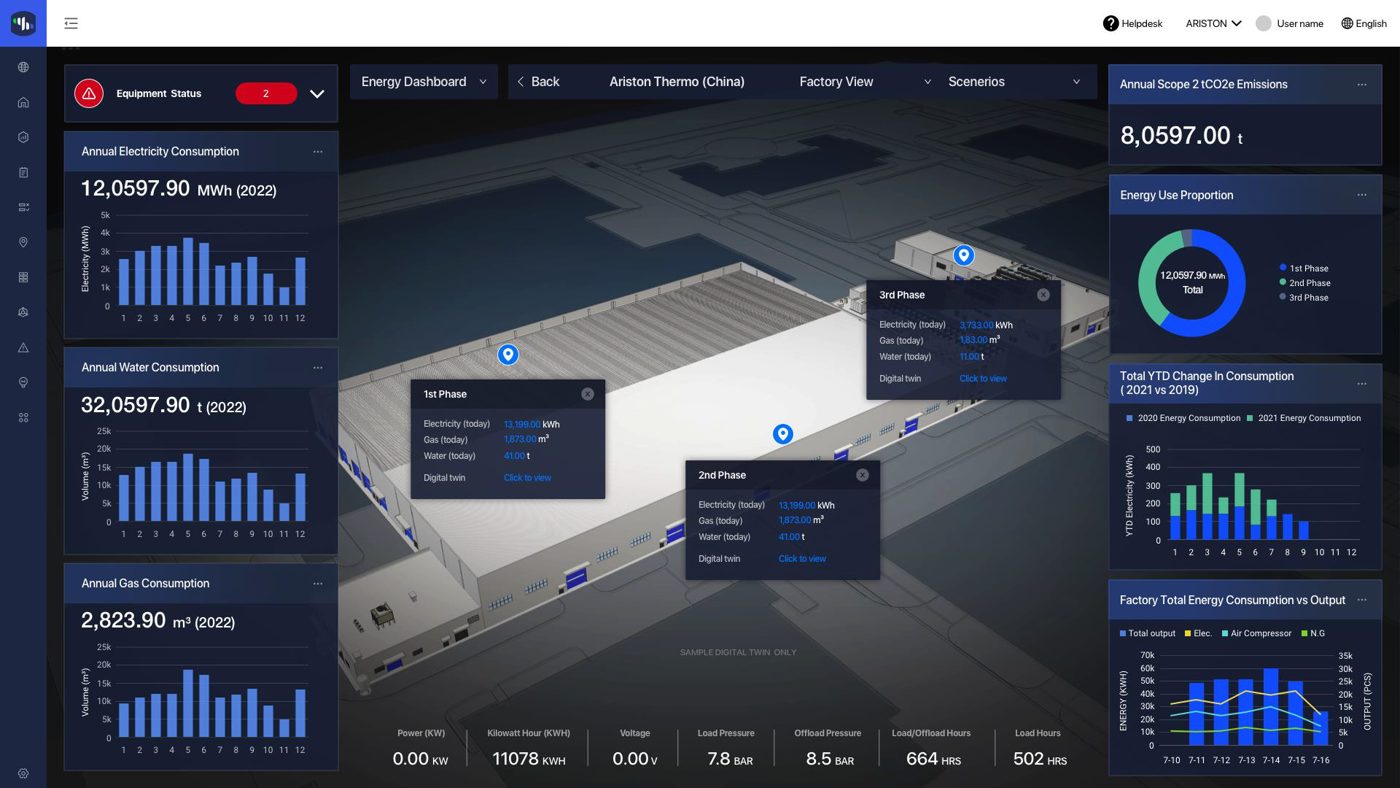This screenshot has height=788, width=1400.
Task: Click the 8,0597.00 t emissions value
Action: click(1181, 136)
